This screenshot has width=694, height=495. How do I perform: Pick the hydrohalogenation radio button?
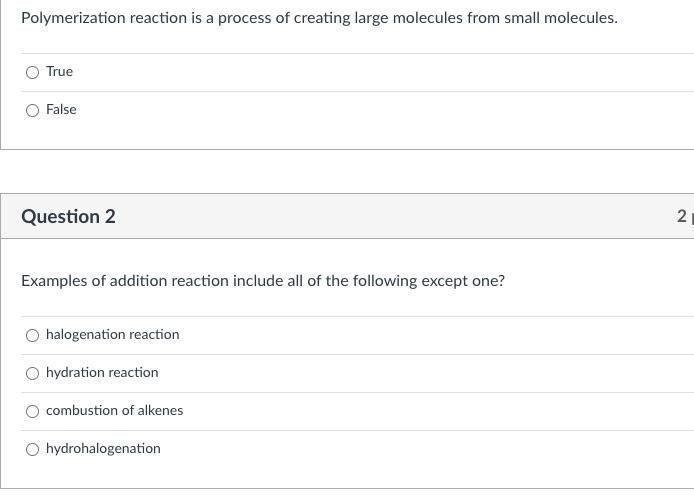[x=33, y=449]
